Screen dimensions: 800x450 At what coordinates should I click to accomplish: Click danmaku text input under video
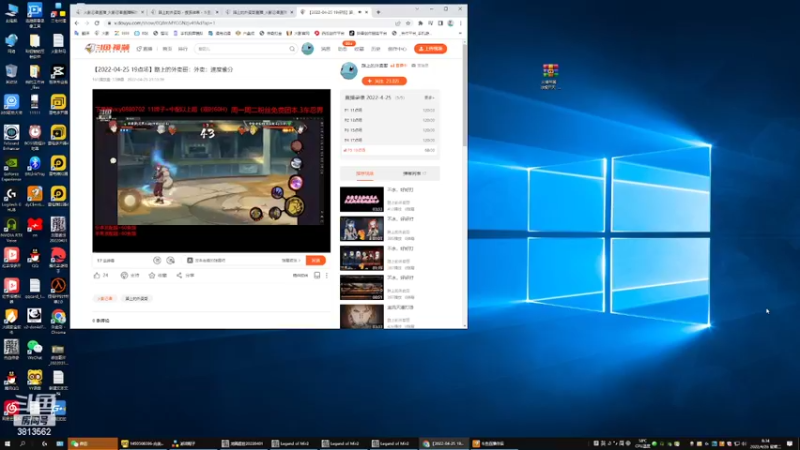point(232,260)
